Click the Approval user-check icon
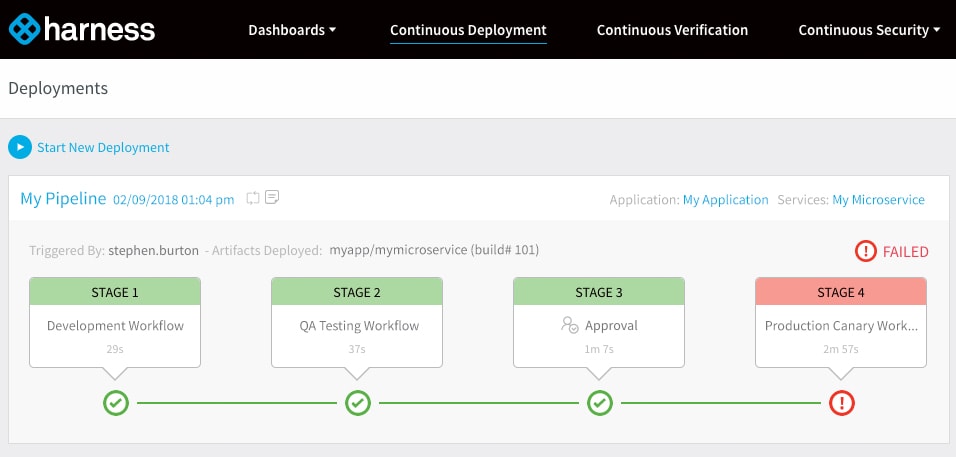Viewport: 956px width, 457px height. (x=569, y=325)
